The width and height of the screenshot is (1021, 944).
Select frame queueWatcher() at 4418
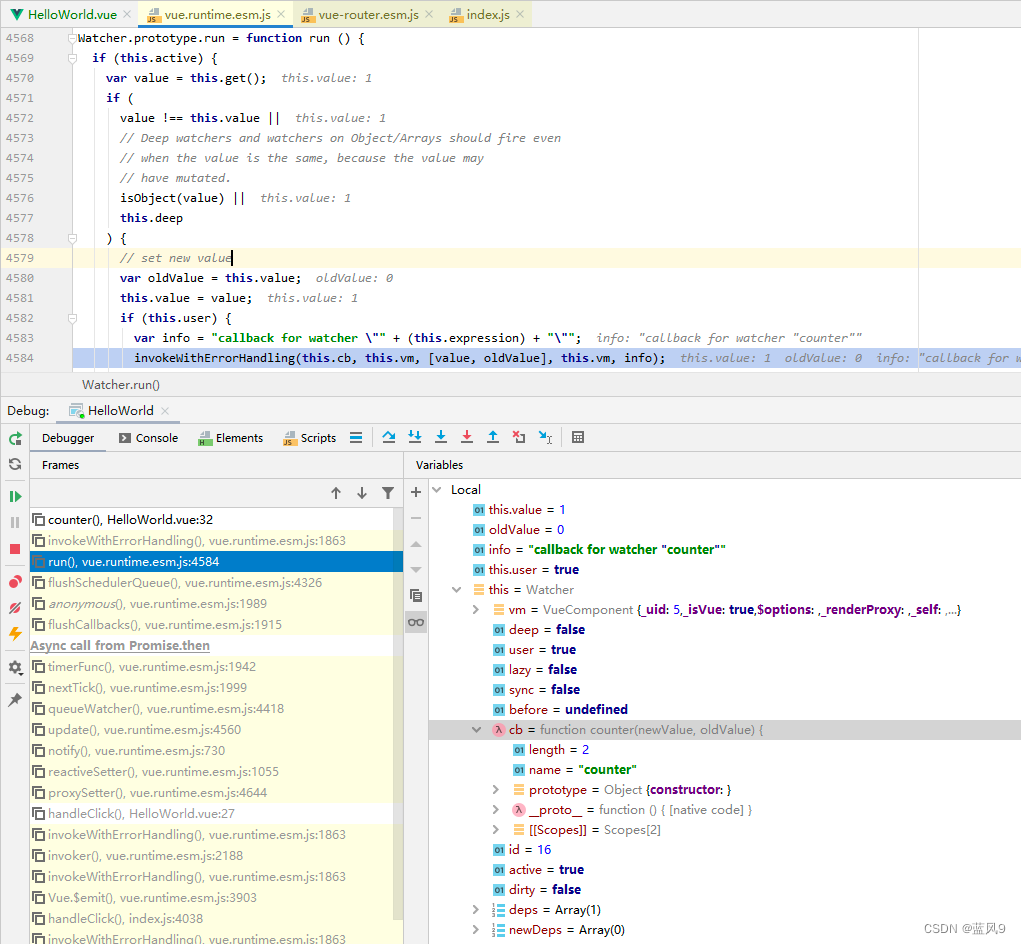point(212,709)
